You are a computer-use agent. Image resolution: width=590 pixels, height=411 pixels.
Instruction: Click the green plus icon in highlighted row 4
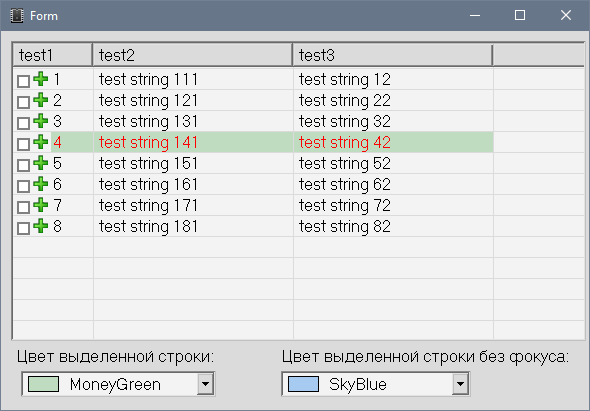click(41, 142)
